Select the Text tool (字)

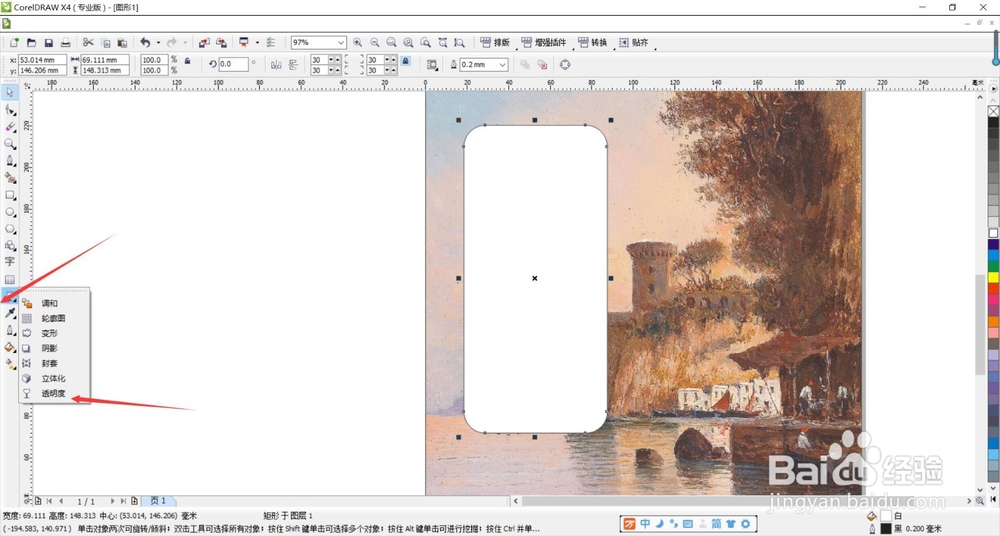pos(10,262)
